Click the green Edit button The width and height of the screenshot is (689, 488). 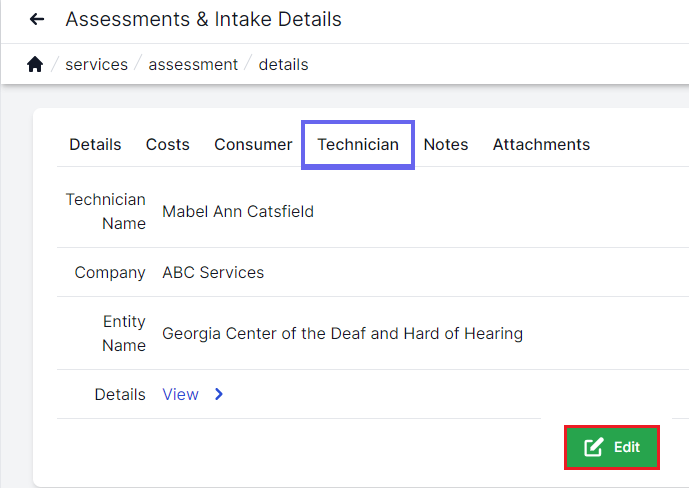click(612, 447)
